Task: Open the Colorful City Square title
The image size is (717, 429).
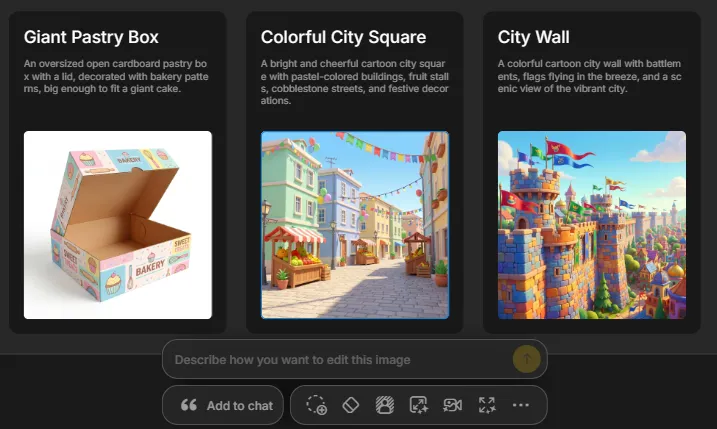Action: pyautogui.click(x=343, y=37)
